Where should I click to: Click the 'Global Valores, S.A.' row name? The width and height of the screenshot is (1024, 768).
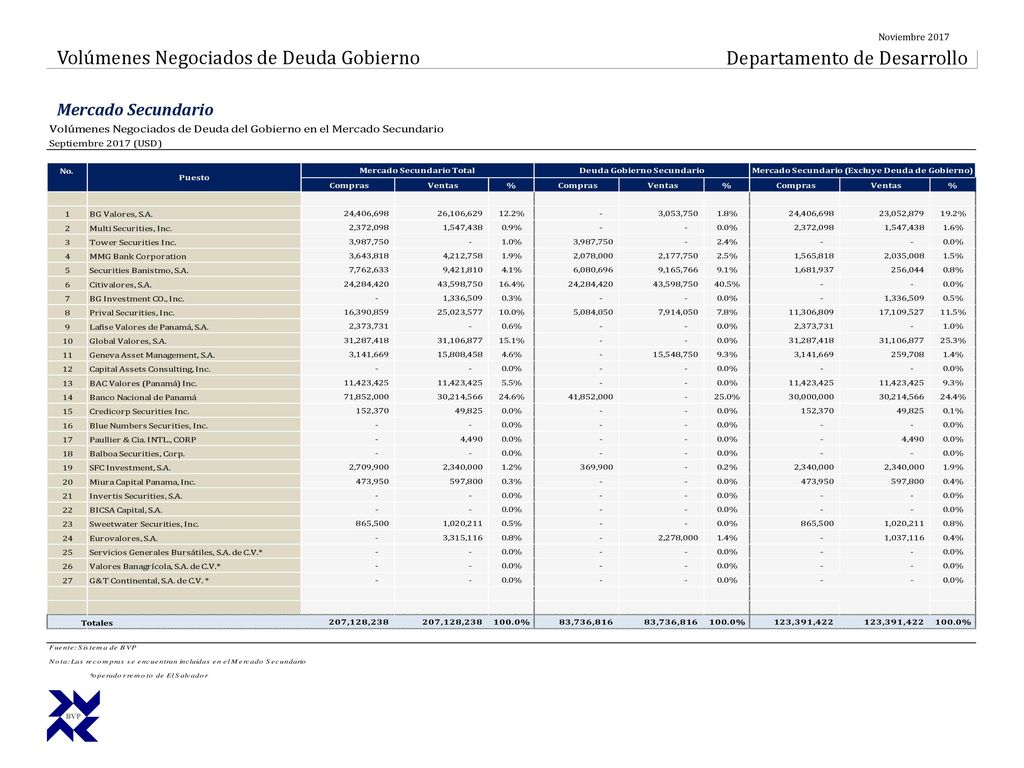click(x=128, y=342)
